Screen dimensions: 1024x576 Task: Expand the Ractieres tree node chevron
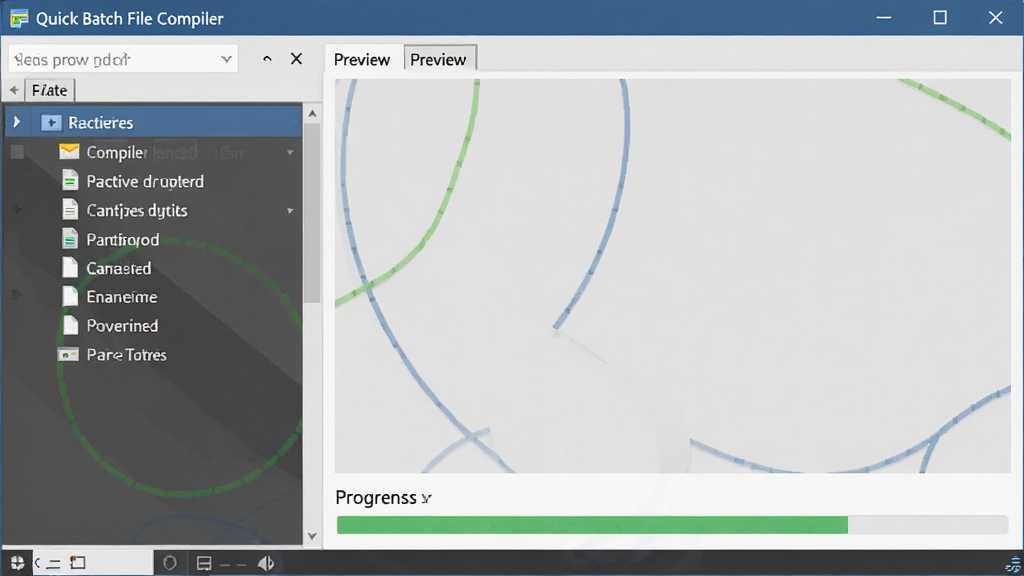[17, 122]
